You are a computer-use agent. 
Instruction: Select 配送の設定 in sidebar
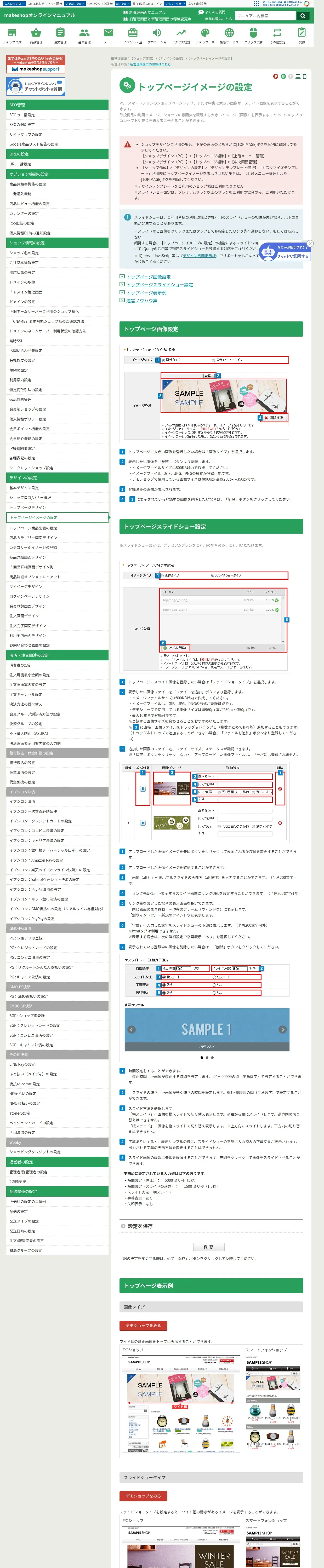click(57, 1211)
